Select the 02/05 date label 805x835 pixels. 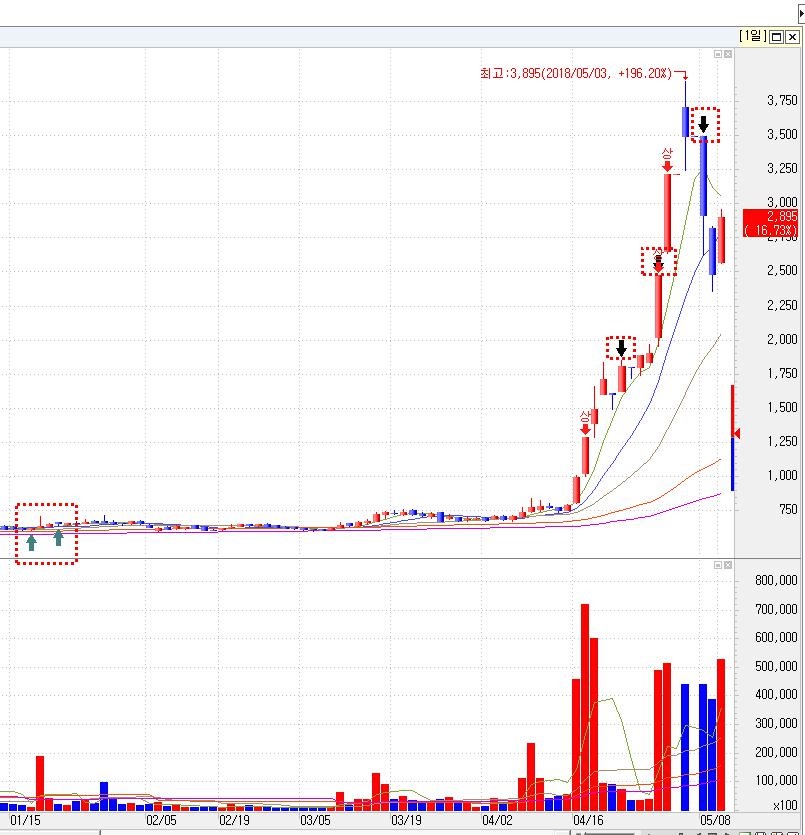[x=161, y=820]
